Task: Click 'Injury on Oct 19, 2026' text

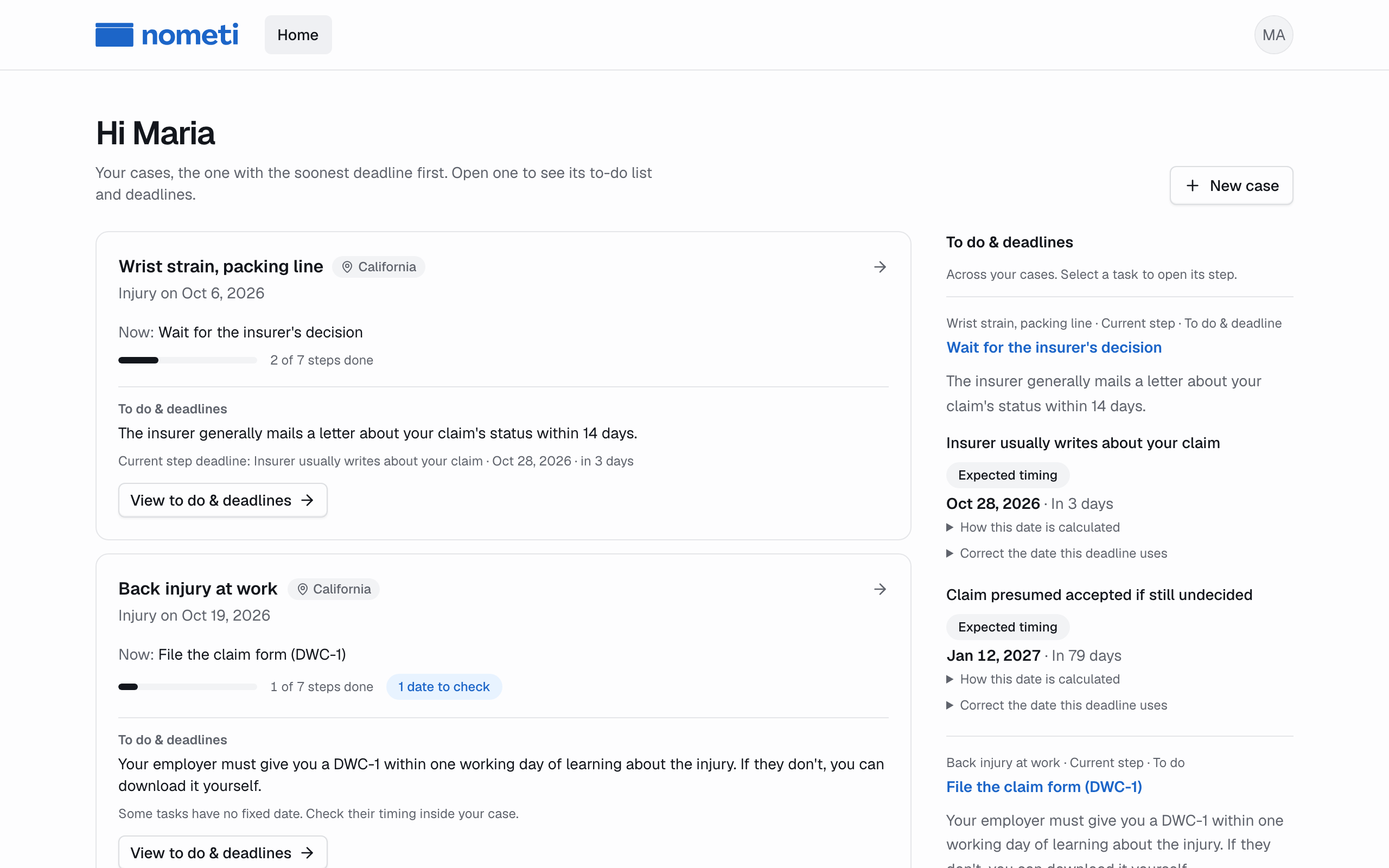Action: pos(194,615)
